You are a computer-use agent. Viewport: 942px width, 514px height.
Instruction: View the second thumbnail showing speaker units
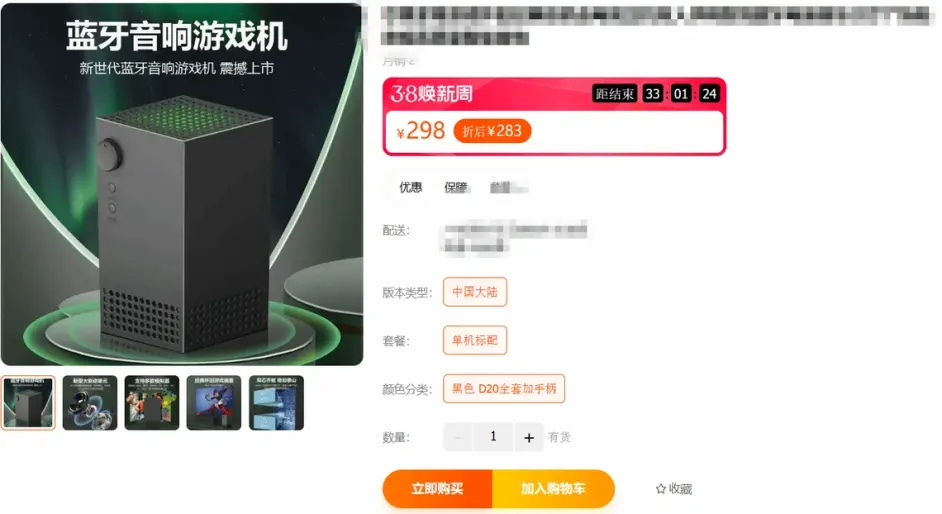pyautogui.click(x=90, y=403)
